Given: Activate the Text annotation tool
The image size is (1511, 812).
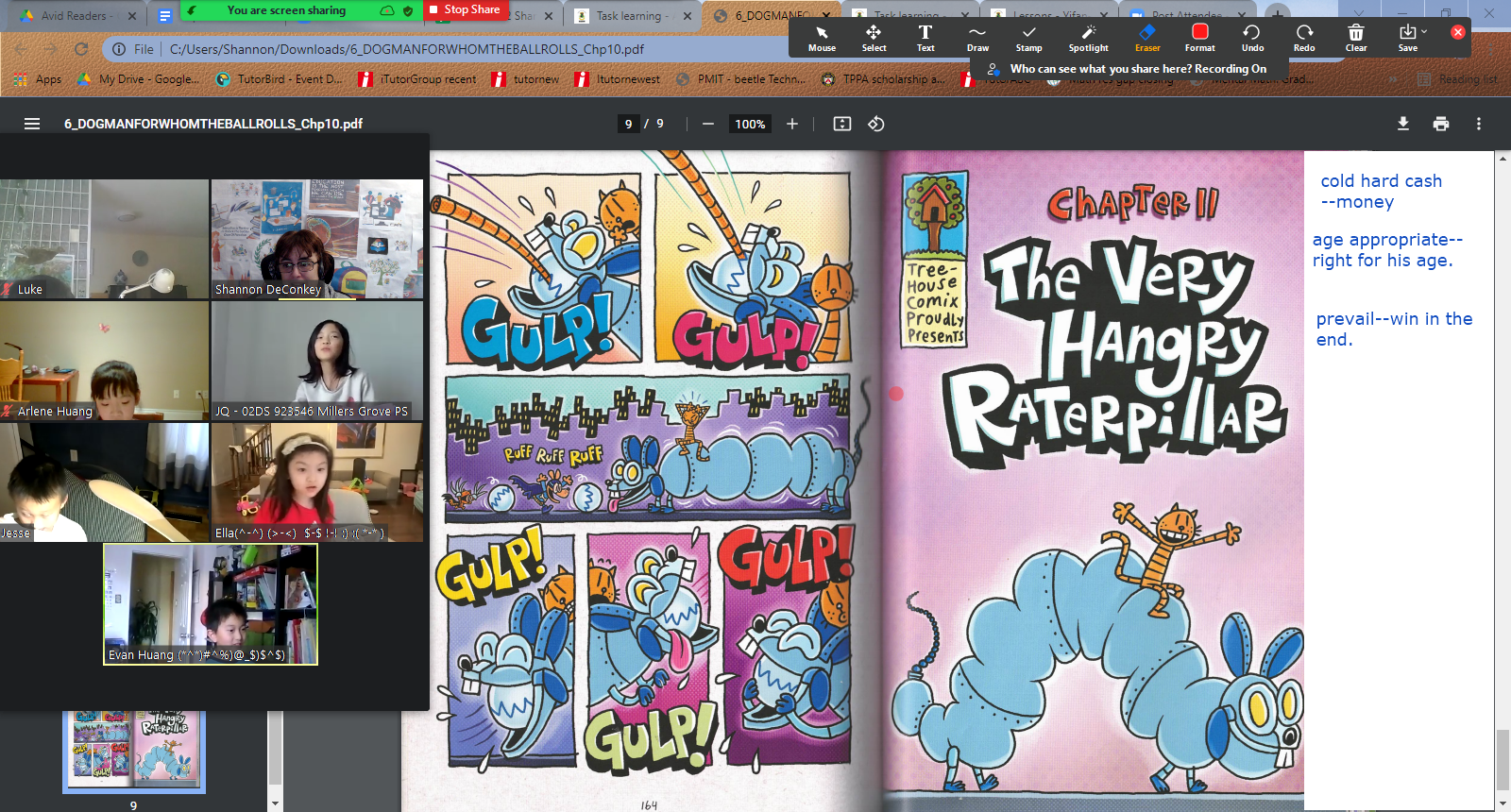Looking at the screenshot, I should coord(925,39).
